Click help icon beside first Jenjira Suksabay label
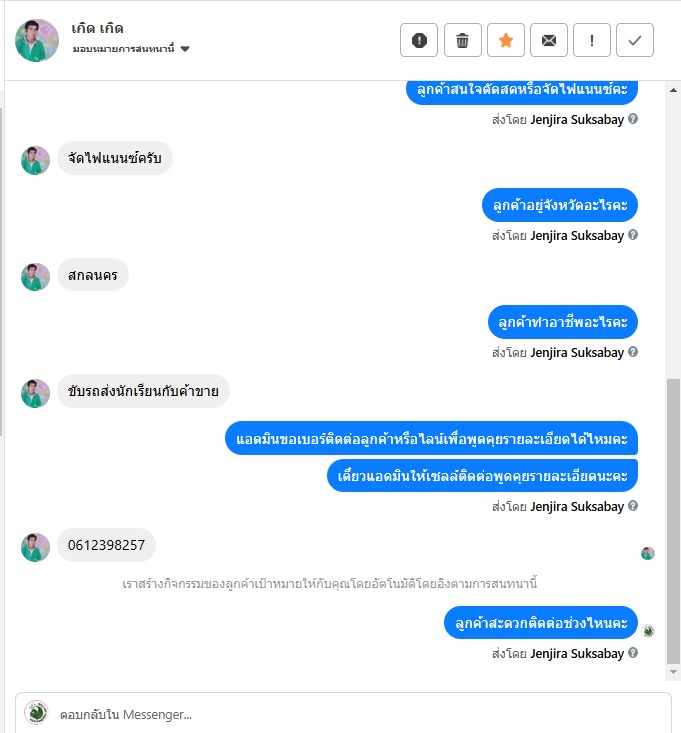The height and width of the screenshot is (733, 681). (x=633, y=119)
